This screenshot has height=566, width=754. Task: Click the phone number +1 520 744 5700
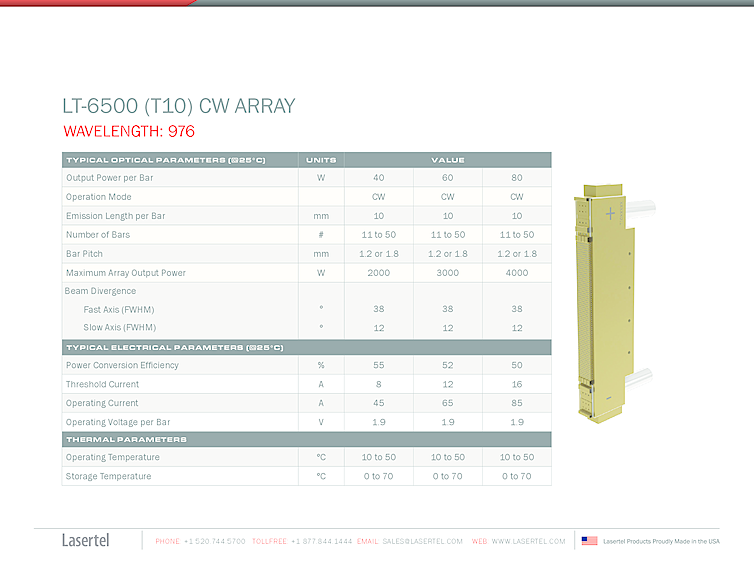(x=214, y=541)
